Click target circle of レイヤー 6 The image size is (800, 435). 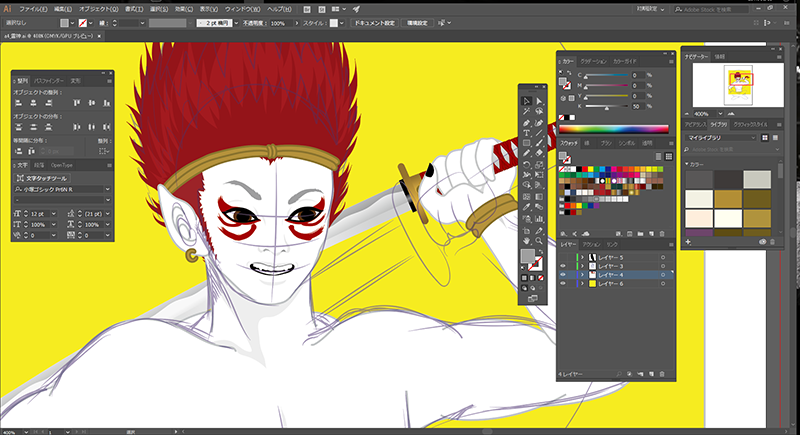663,284
